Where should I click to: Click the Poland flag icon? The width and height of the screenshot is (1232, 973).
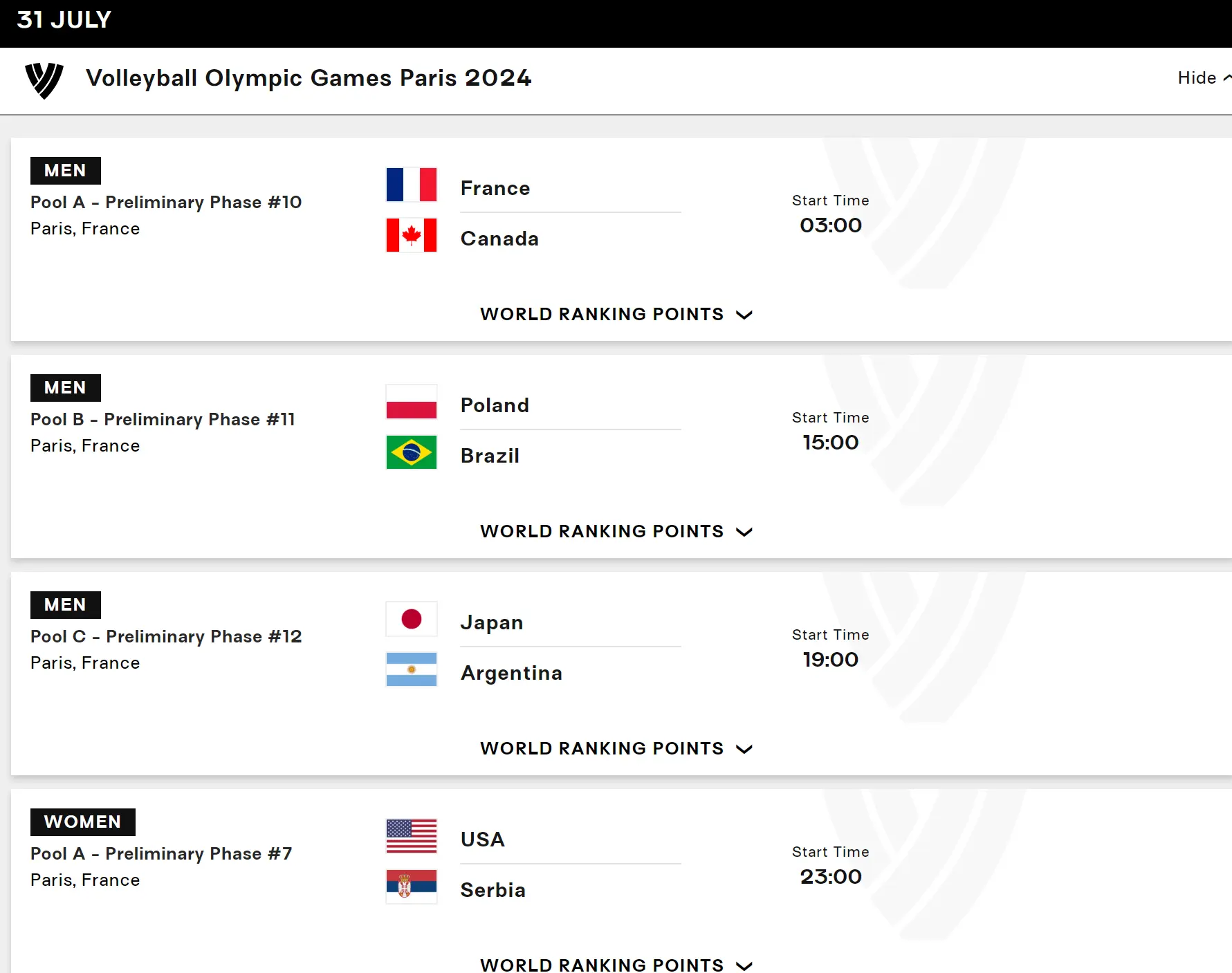pos(412,402)
